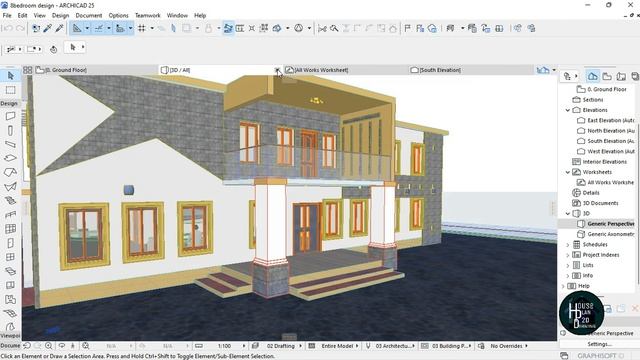This screenshot has width=640, height=360.
Task: Toggle the grid snap hash icon
Action: click(x=142, y=28)
